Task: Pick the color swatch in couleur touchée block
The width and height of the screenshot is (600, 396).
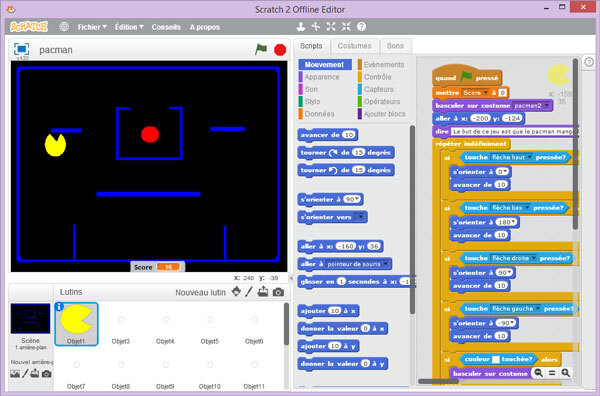Action: [x=496, y=359]
